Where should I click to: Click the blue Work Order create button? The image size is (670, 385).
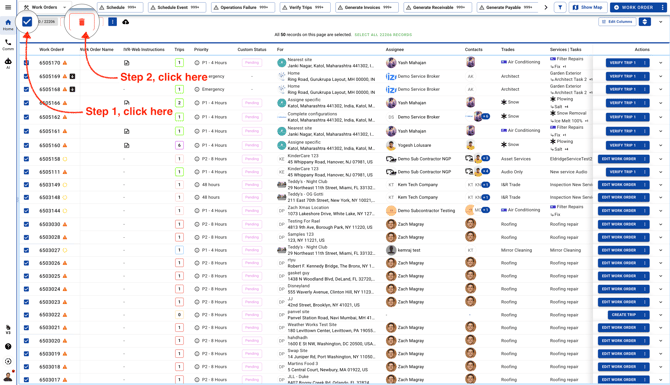(634, 7)
